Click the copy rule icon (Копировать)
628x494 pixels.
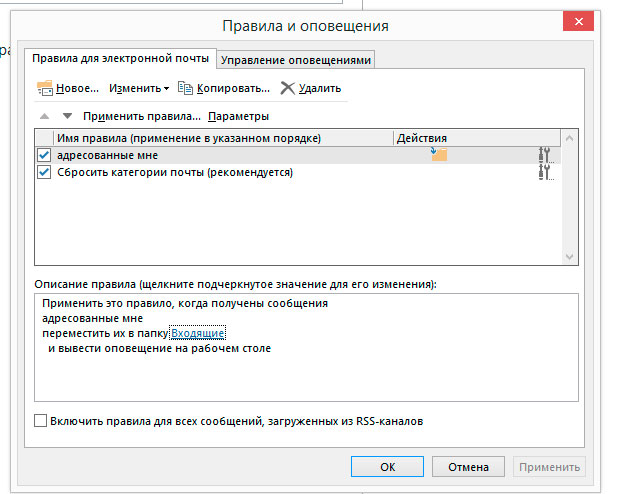click(185, 88)
